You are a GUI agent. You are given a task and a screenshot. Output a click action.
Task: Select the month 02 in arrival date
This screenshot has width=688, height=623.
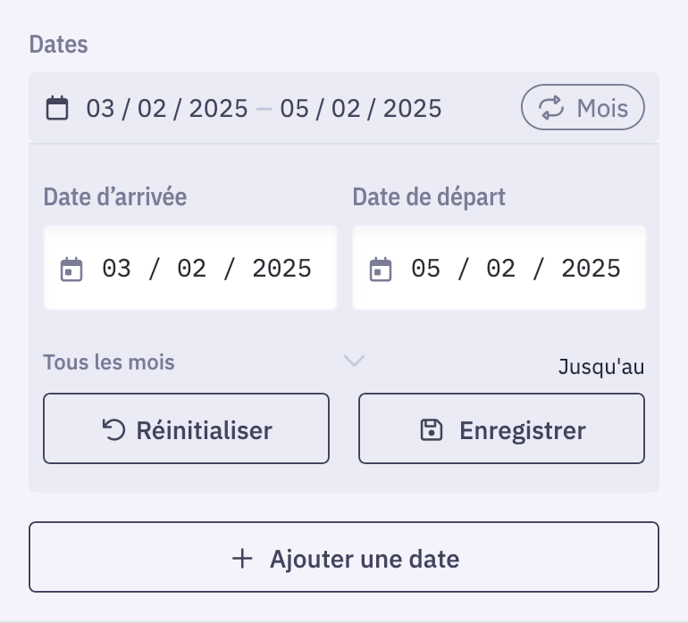point(191,269)
